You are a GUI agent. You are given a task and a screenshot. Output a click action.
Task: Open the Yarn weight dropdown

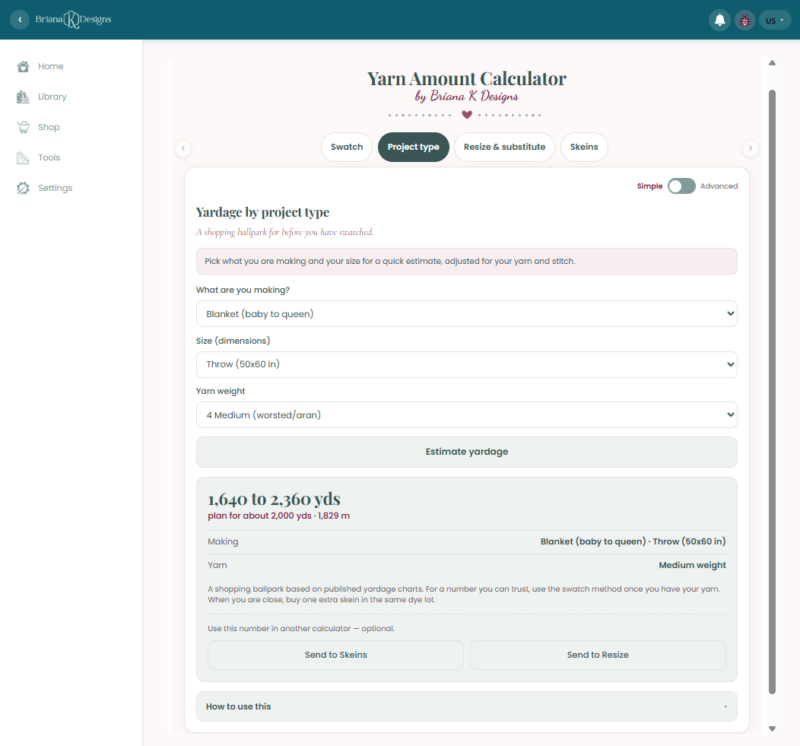(466, 415)
